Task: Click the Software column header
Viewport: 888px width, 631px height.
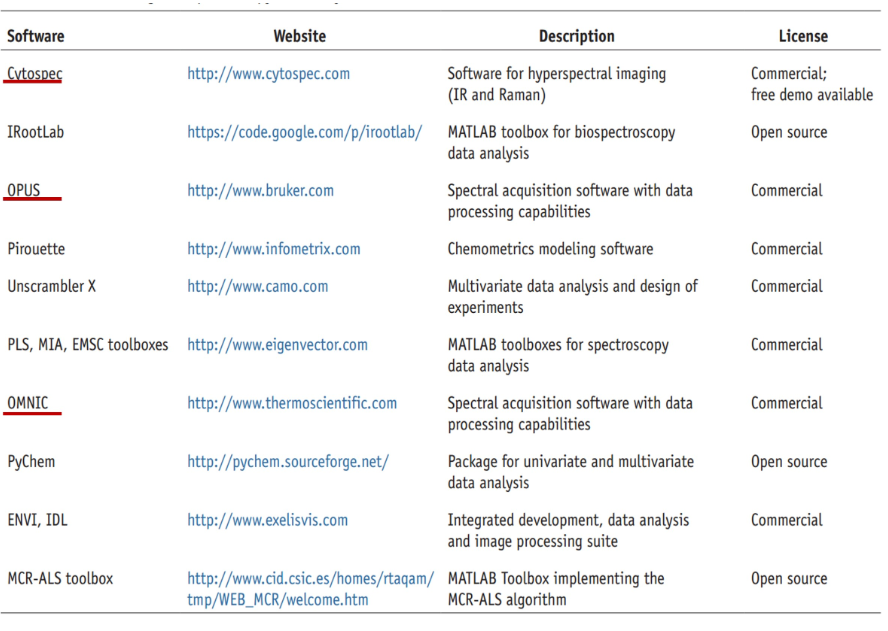Action: 36,36
